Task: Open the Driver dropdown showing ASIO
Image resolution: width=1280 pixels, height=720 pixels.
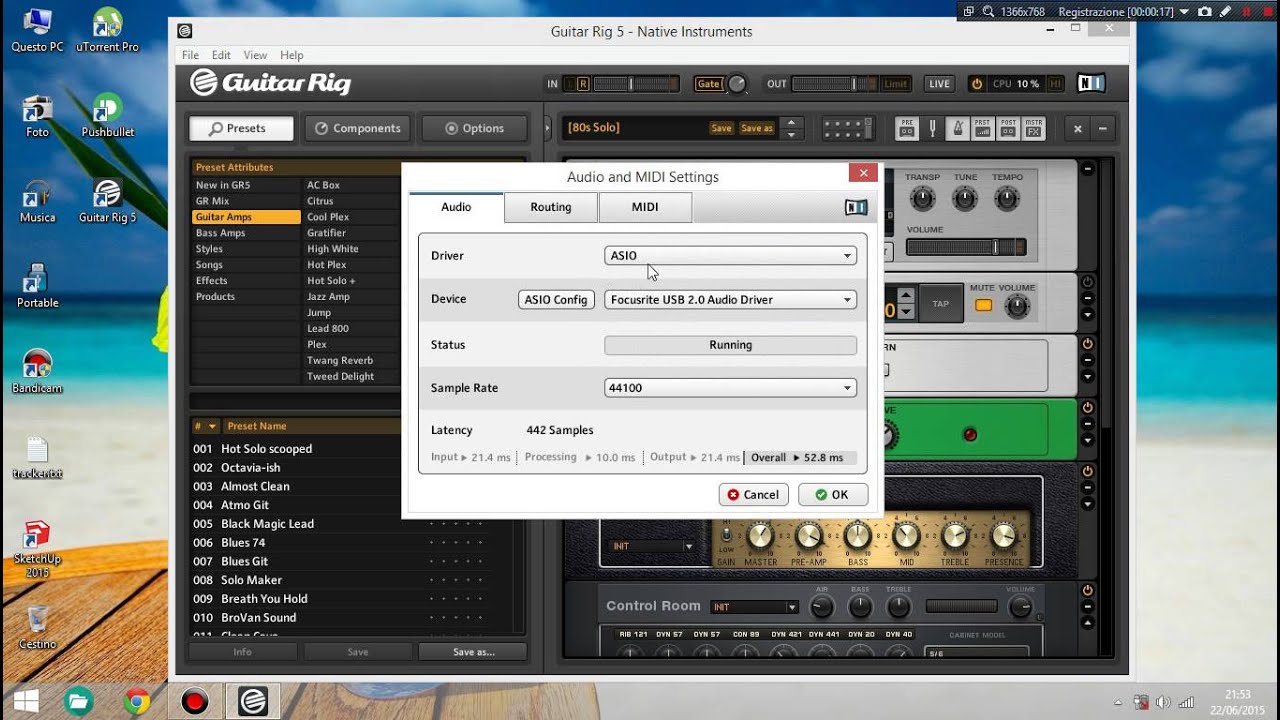Action: (x=730, y=255)
